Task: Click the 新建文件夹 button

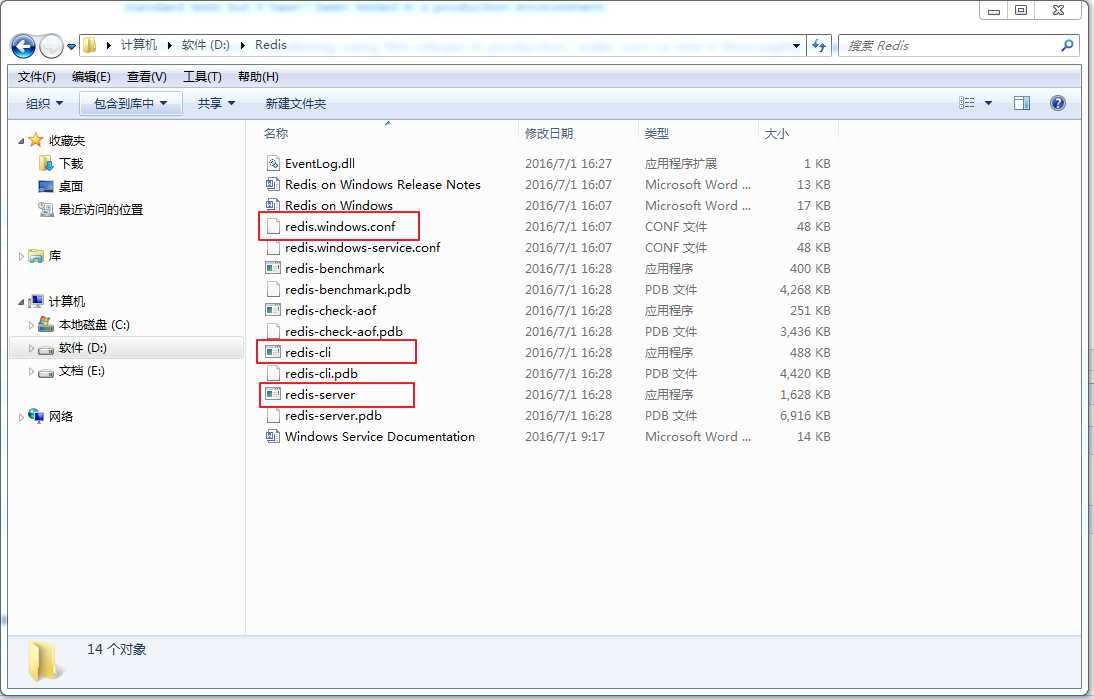Action: [296, 103]
